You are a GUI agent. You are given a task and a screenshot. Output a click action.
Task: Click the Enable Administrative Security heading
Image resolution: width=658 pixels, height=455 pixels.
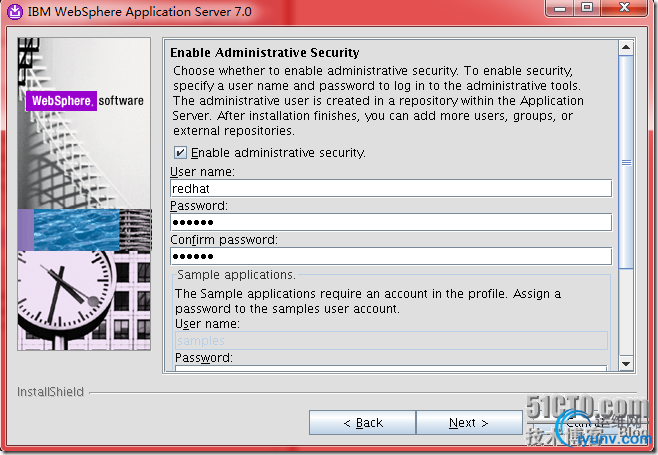click(x=265, y=52)
